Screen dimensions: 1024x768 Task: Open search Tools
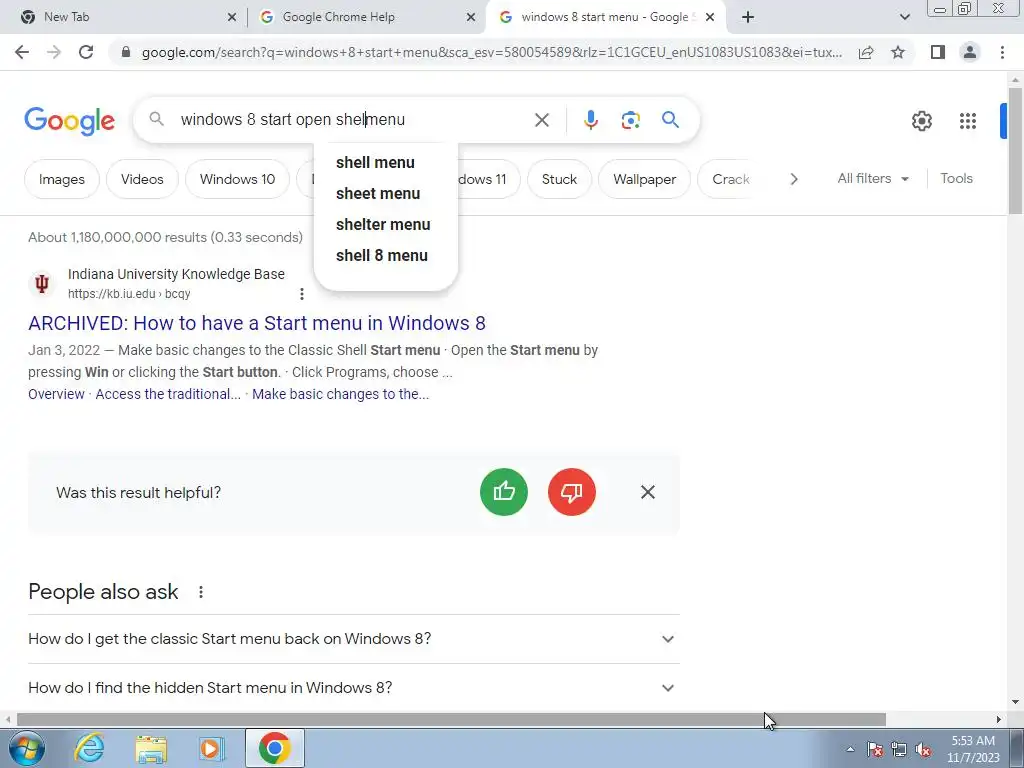[x=956, y=178]
